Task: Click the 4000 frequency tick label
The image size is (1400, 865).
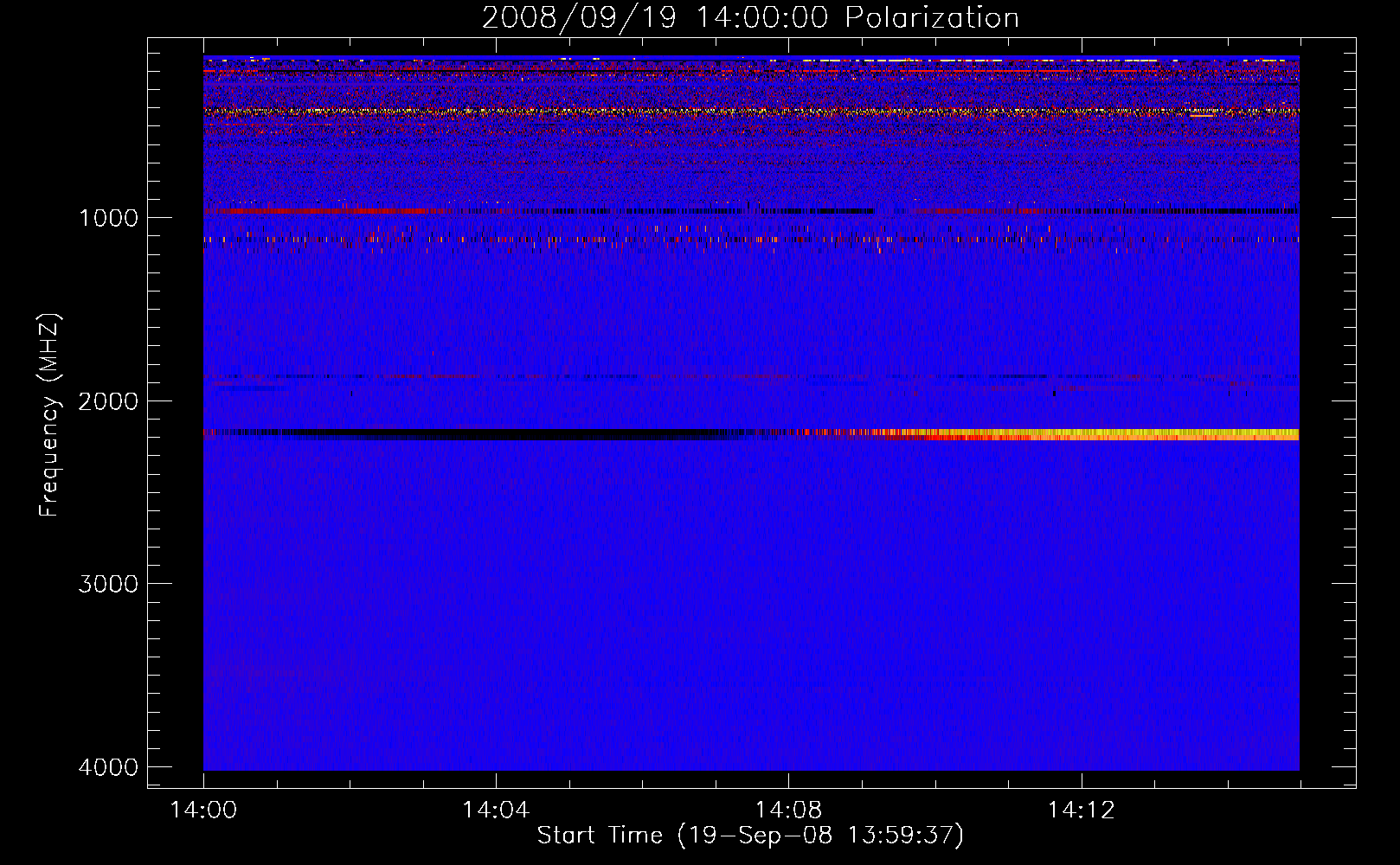Action: pos(108,767)
